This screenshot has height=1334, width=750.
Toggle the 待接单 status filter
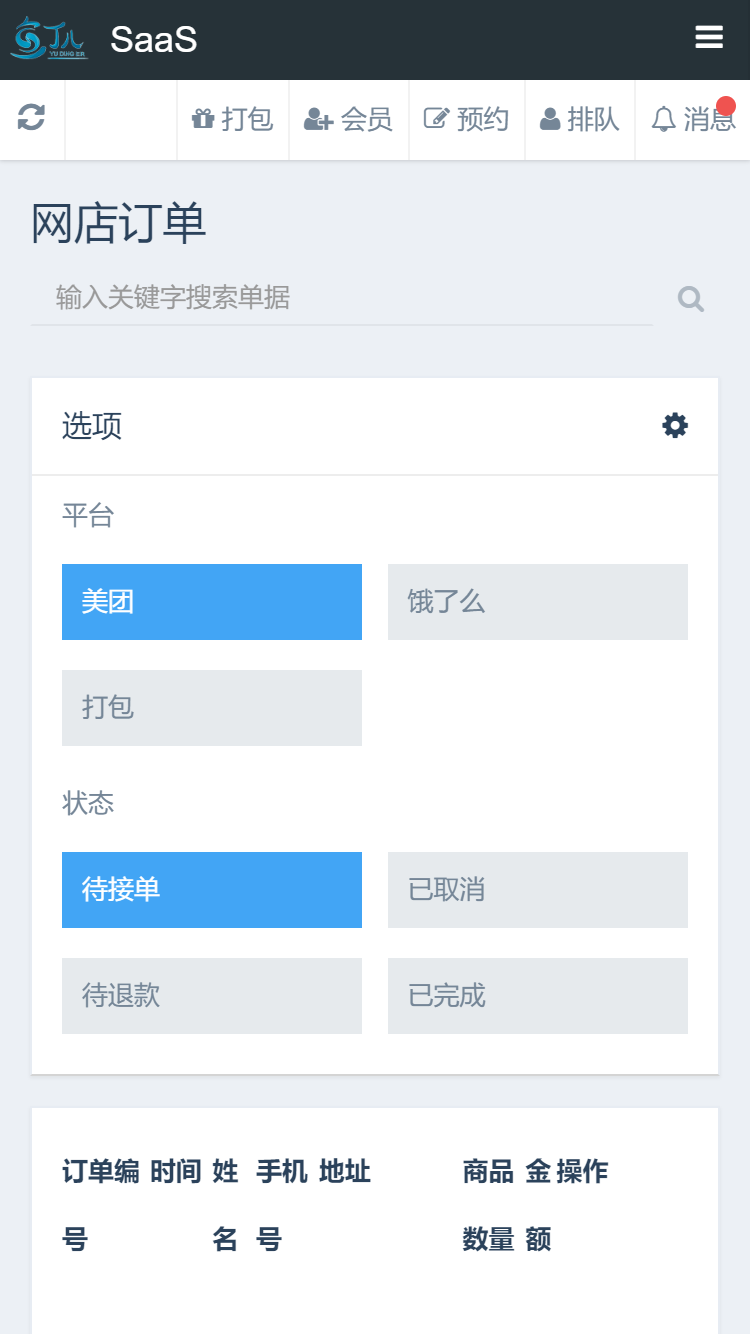pyautogui.click(x=212, y=890)
